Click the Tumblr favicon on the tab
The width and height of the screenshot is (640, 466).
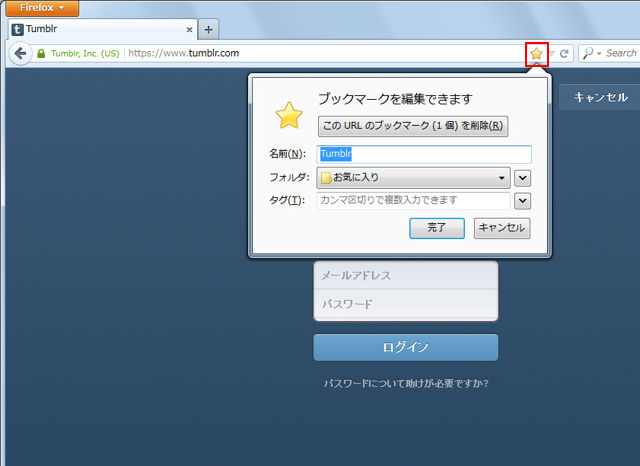pos(17,29)
